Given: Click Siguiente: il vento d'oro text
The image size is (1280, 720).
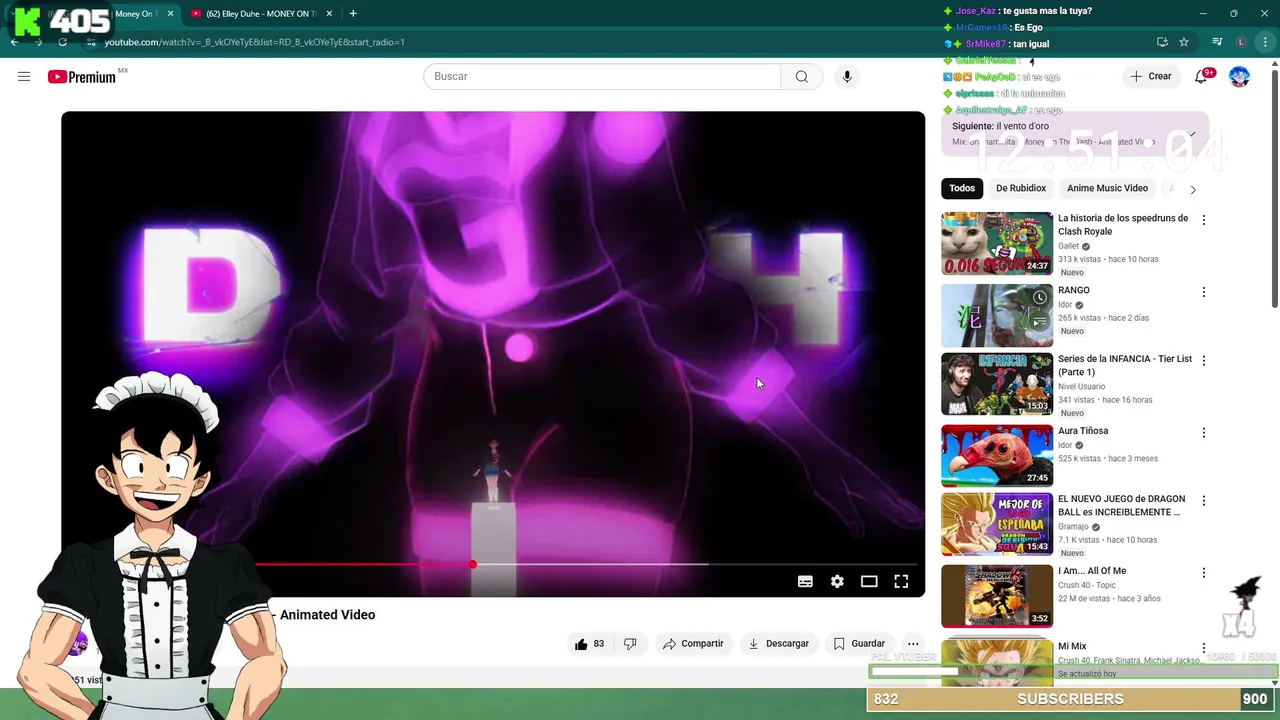Looking at the screenshot, I should pos(1000,126).
